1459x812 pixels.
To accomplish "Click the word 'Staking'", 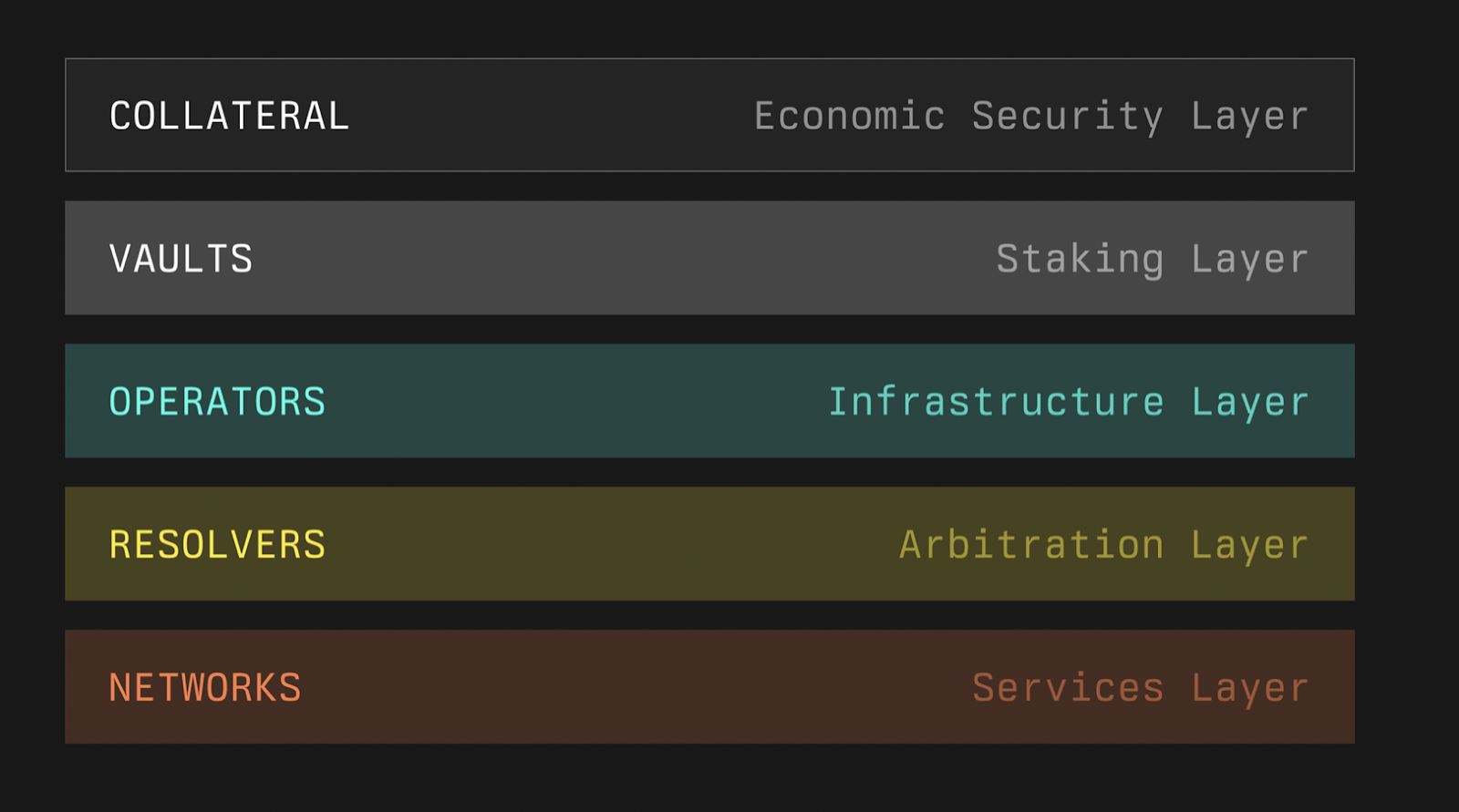I will tap(1080, 260).
